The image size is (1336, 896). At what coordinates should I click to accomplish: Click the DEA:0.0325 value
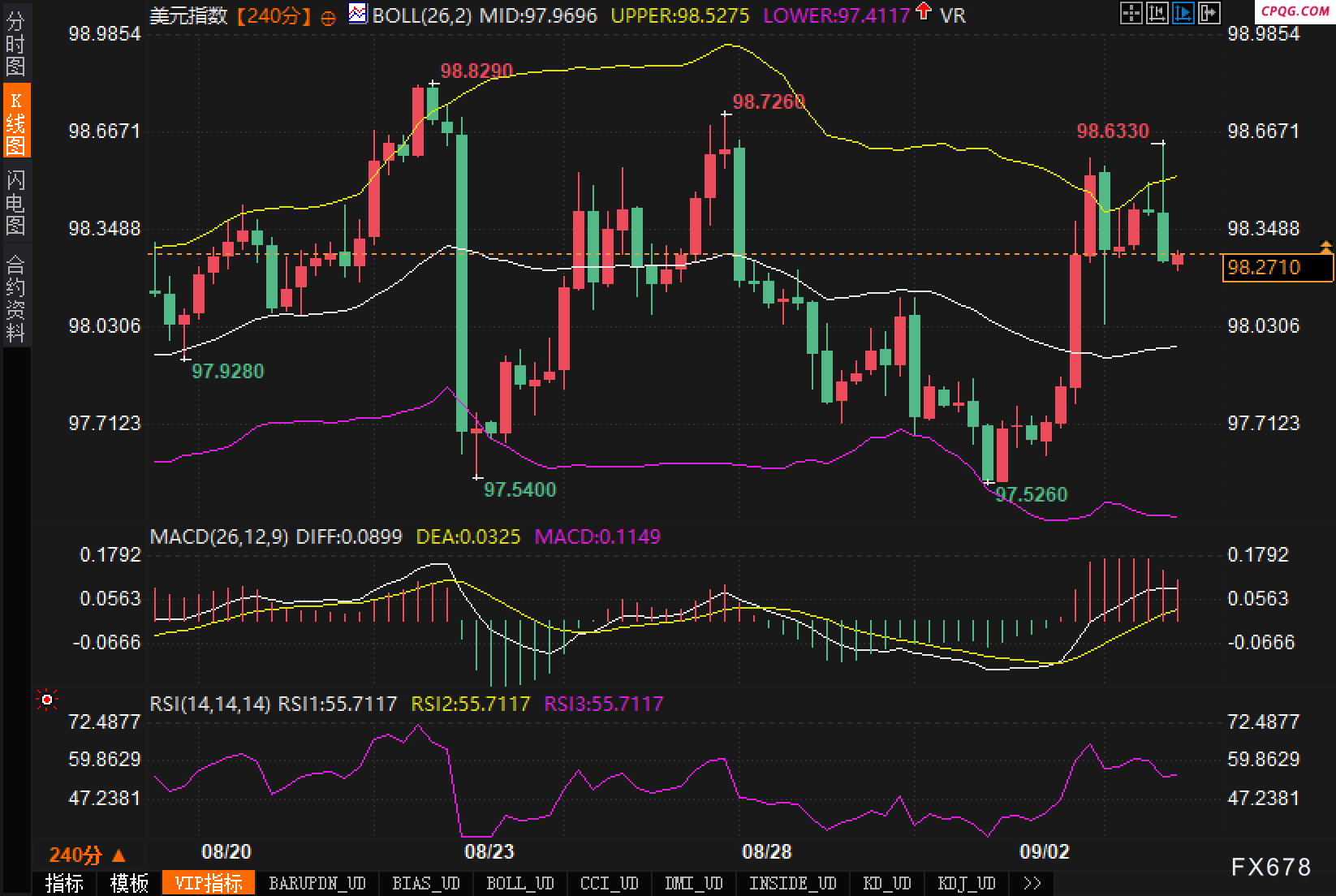(468, 536)
